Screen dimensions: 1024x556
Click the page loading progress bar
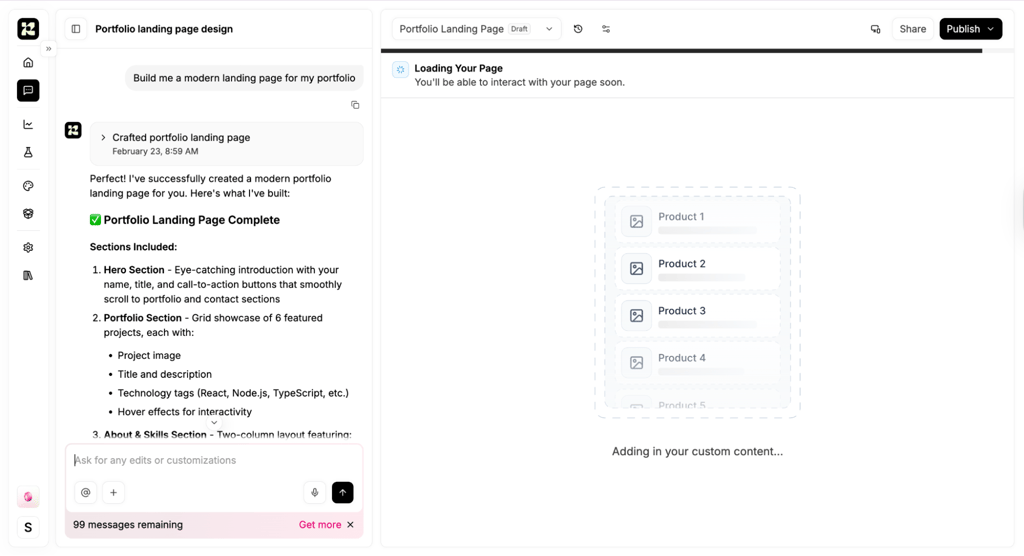pyautogui.click(x=697, y=50)
